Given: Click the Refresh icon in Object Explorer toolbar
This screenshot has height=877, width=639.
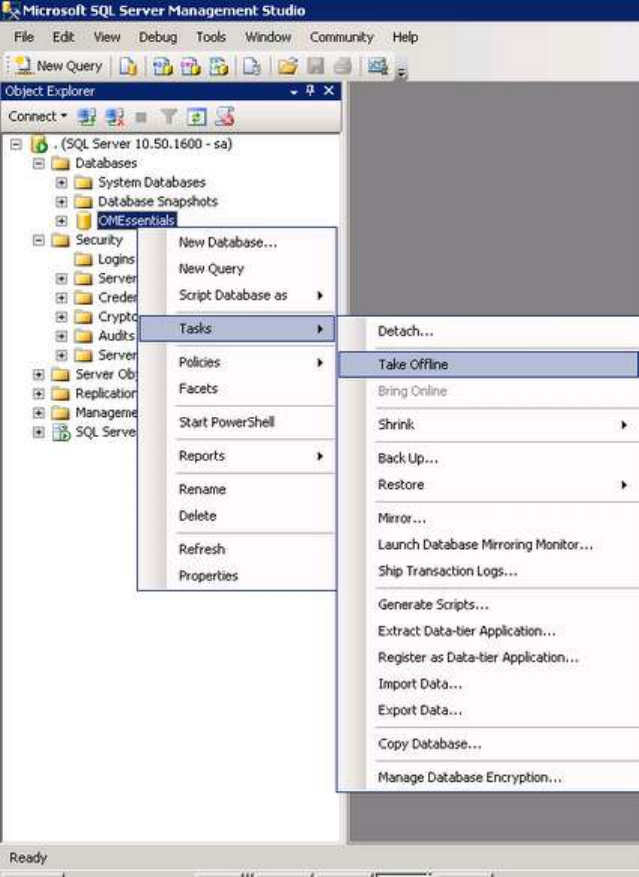Looking at the screenshot, I should pos(196,117).
